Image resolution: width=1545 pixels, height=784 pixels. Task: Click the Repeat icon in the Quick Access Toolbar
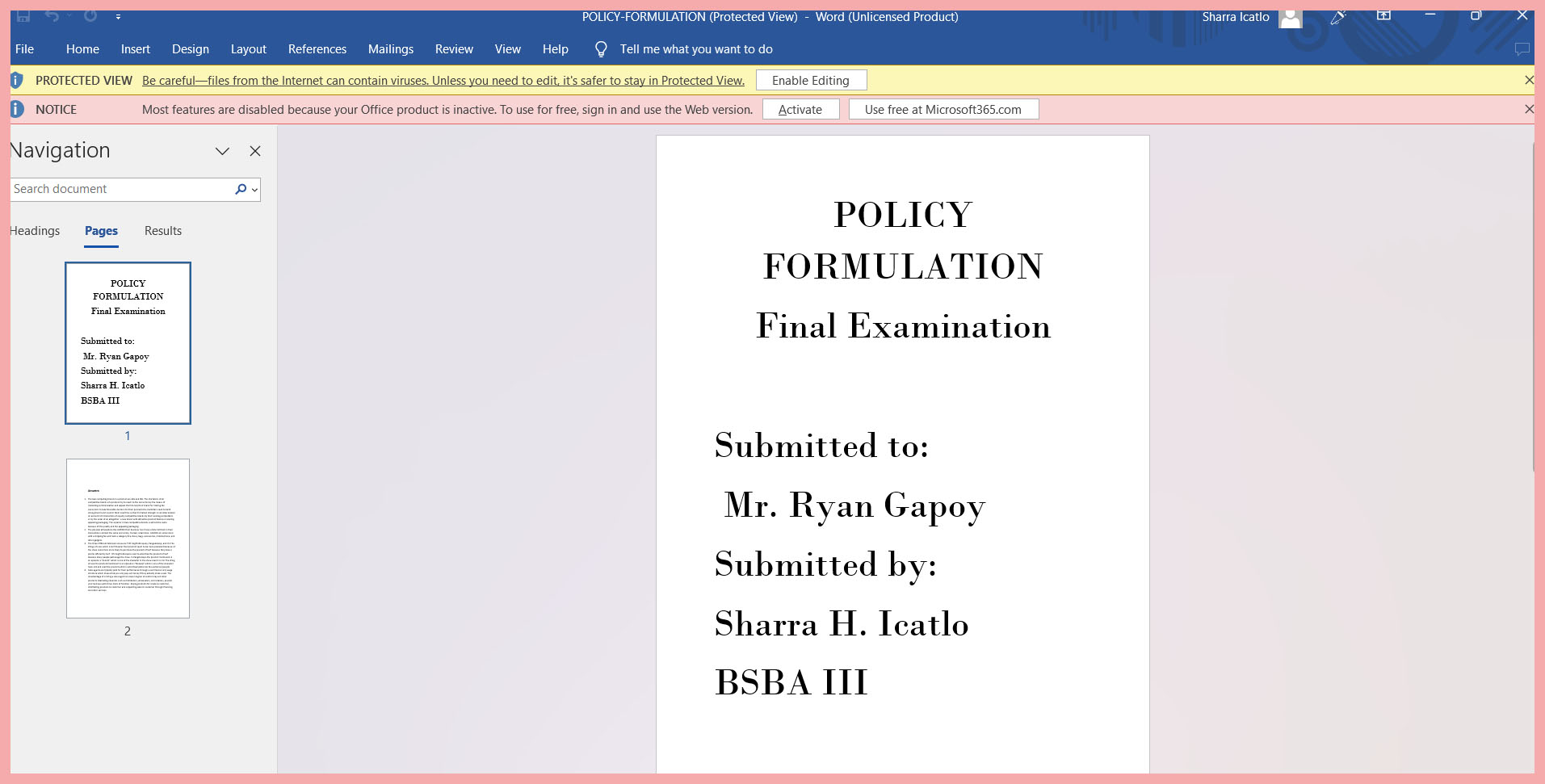coord(90,16)
